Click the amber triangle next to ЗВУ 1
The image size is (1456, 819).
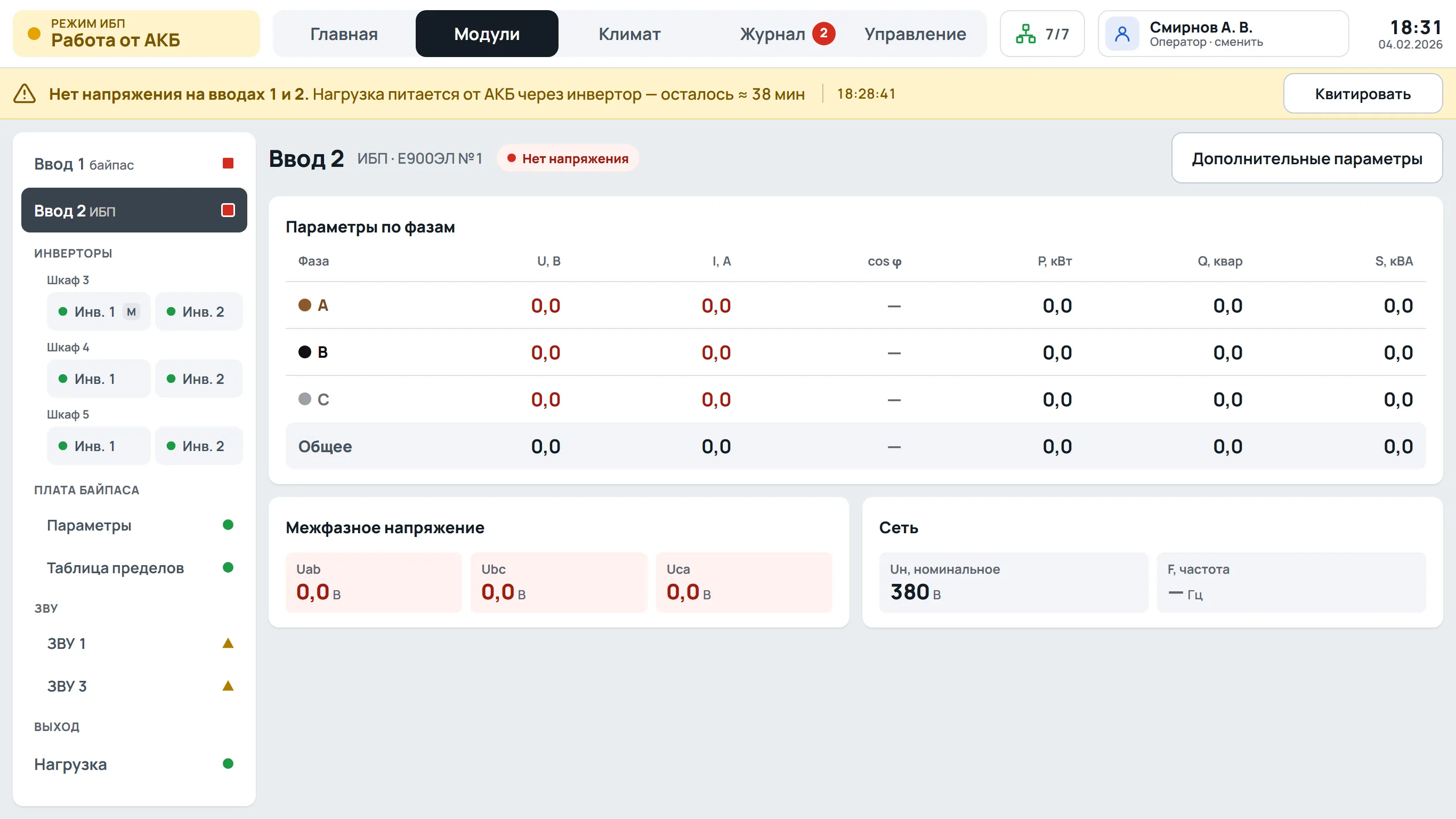228,643
